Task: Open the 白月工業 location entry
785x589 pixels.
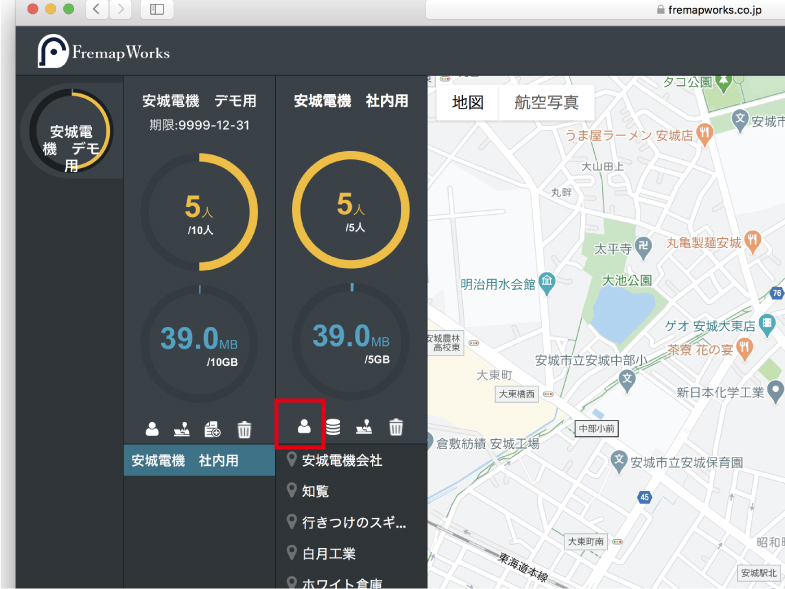Action: coord(328,553)
